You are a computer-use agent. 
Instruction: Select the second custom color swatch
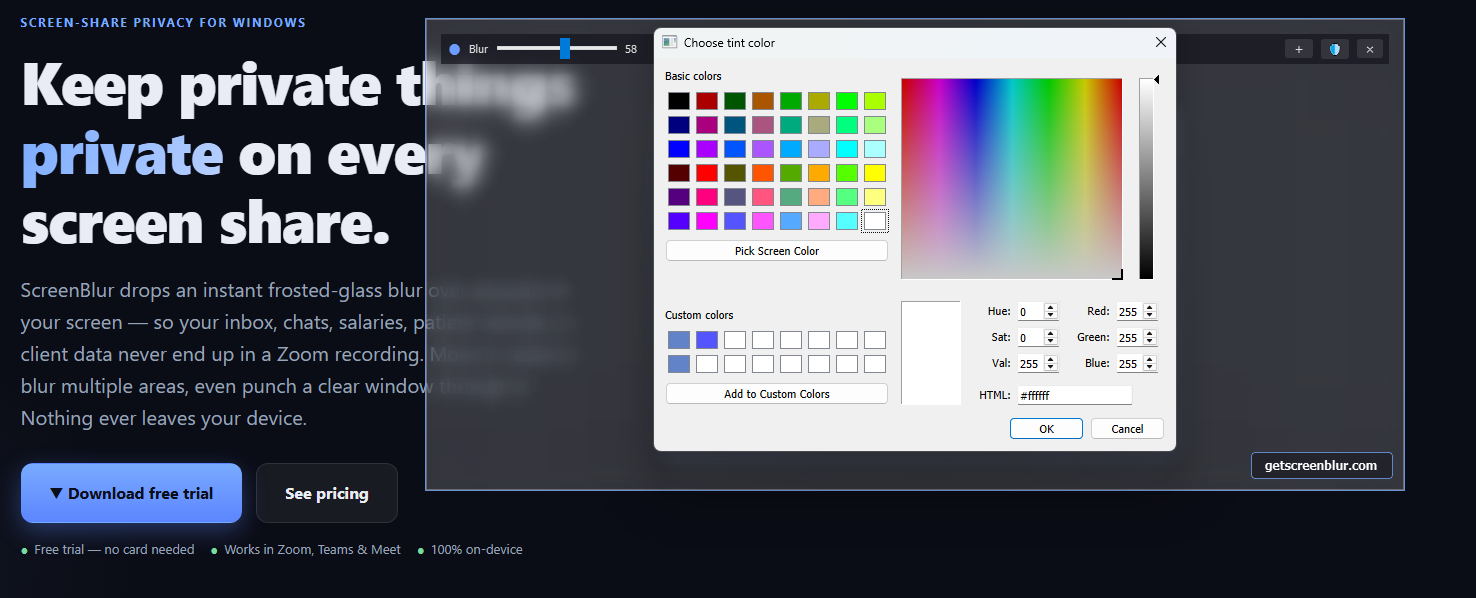click(707, 340)
